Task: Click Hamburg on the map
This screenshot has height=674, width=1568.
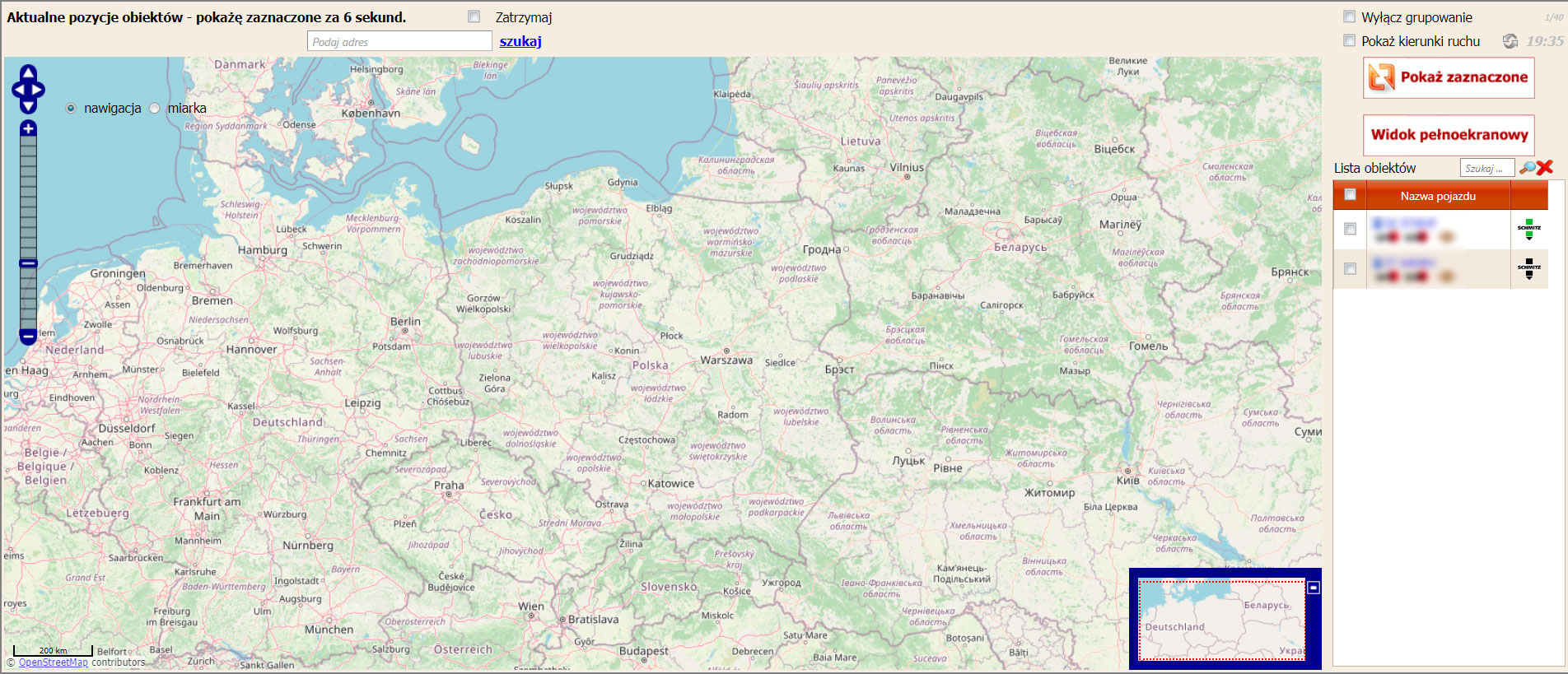Action: click(x=263, y=250)
